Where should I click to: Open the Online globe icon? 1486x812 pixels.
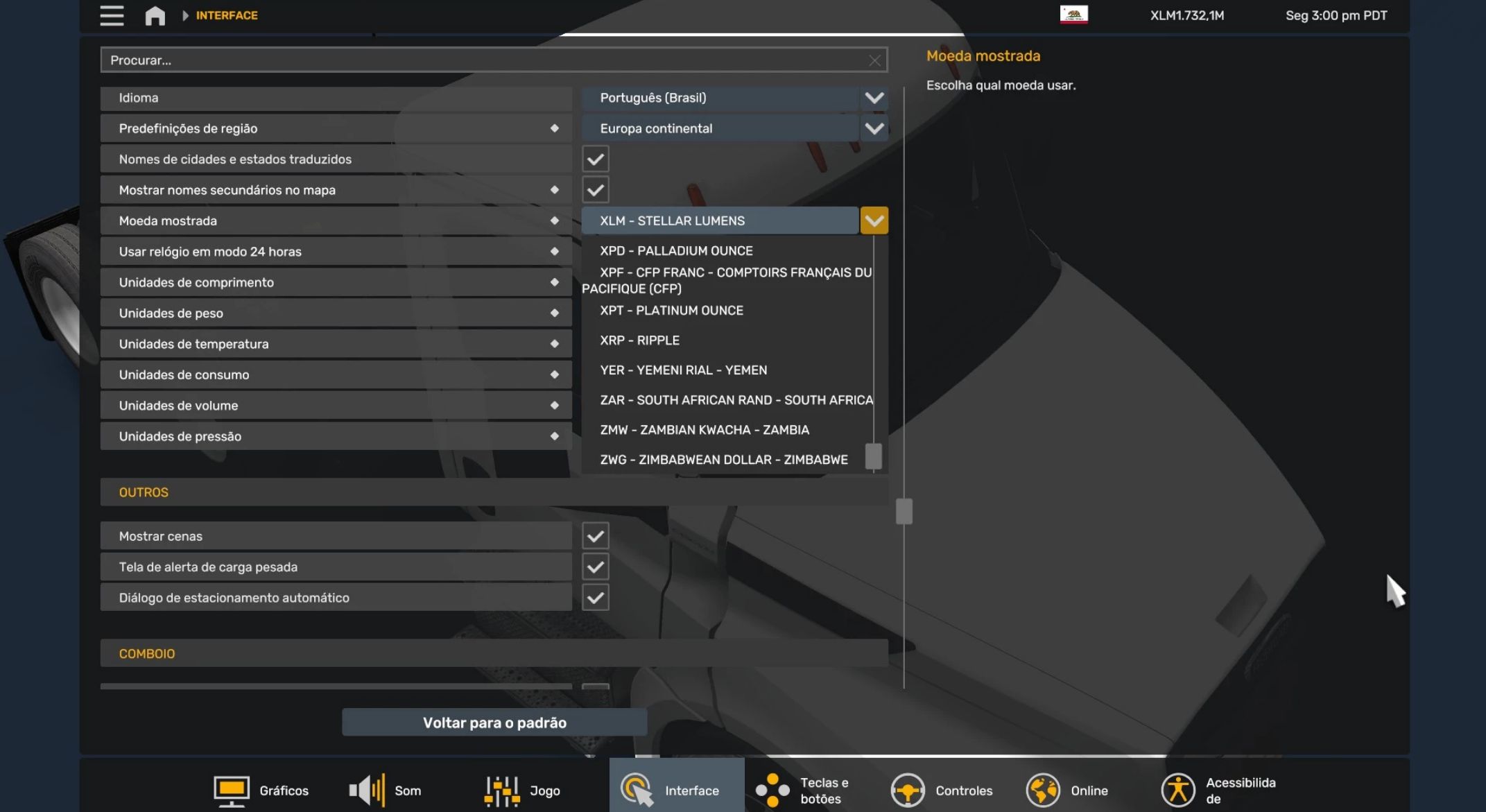coord(1043,791)
